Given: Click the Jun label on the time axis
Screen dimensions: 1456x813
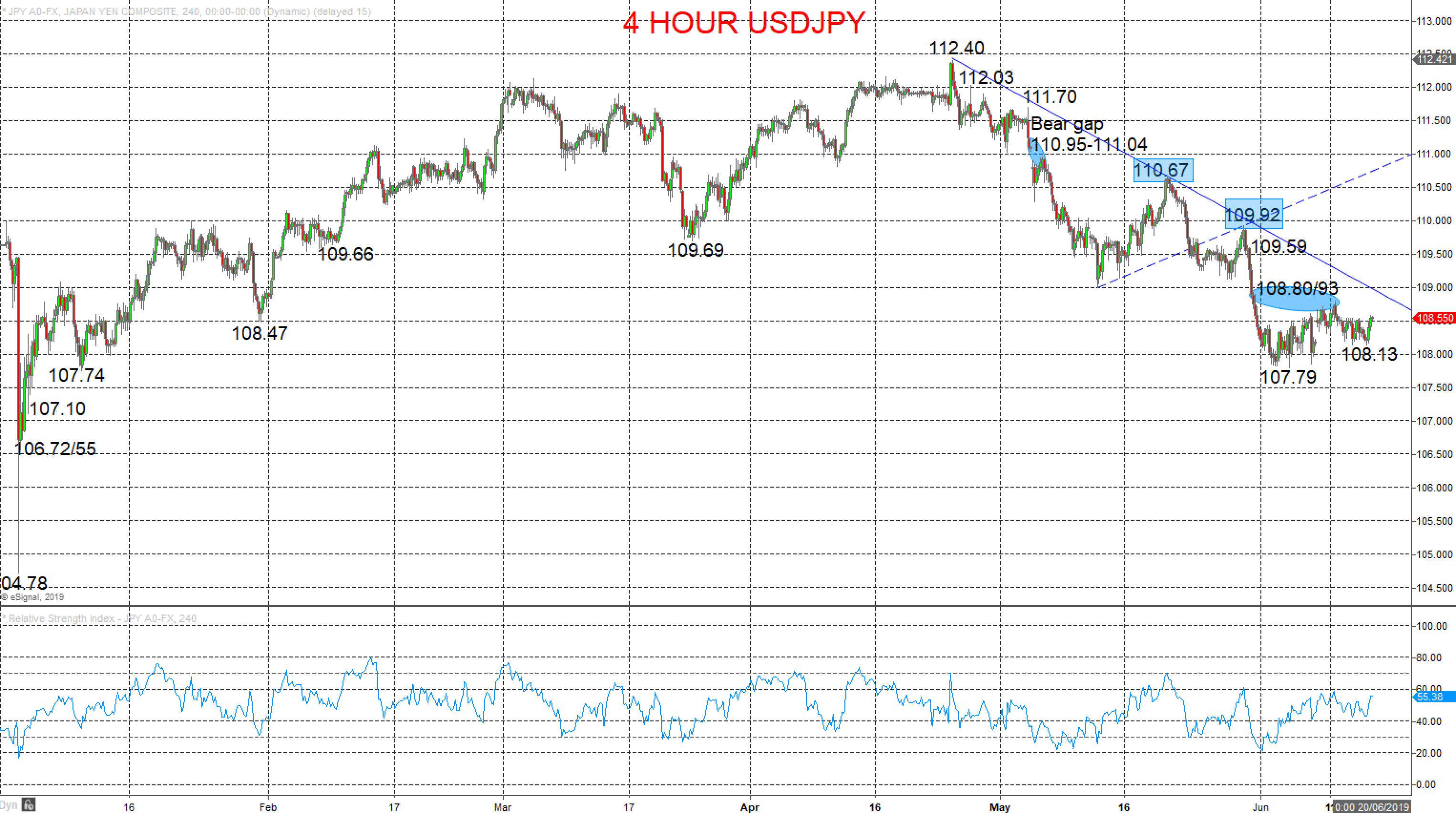Looking at the screenshot, I should pyautogui.click(x=1260, y=807).
